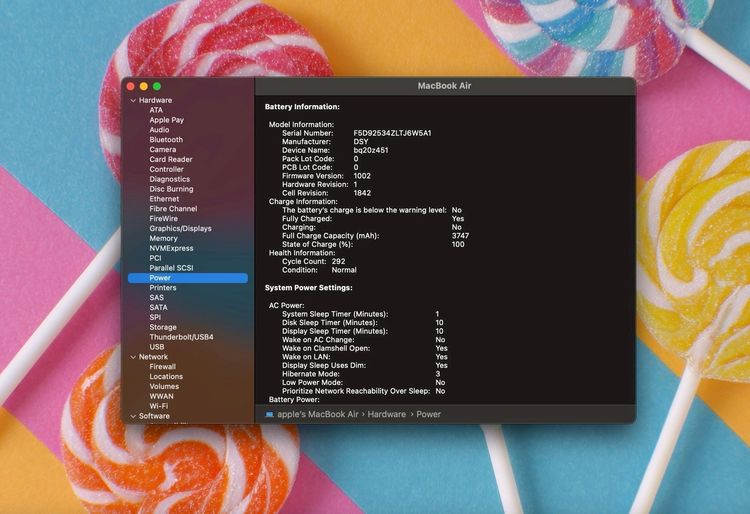
Task: Open the SATA entry
Action: tap(158, 307)
